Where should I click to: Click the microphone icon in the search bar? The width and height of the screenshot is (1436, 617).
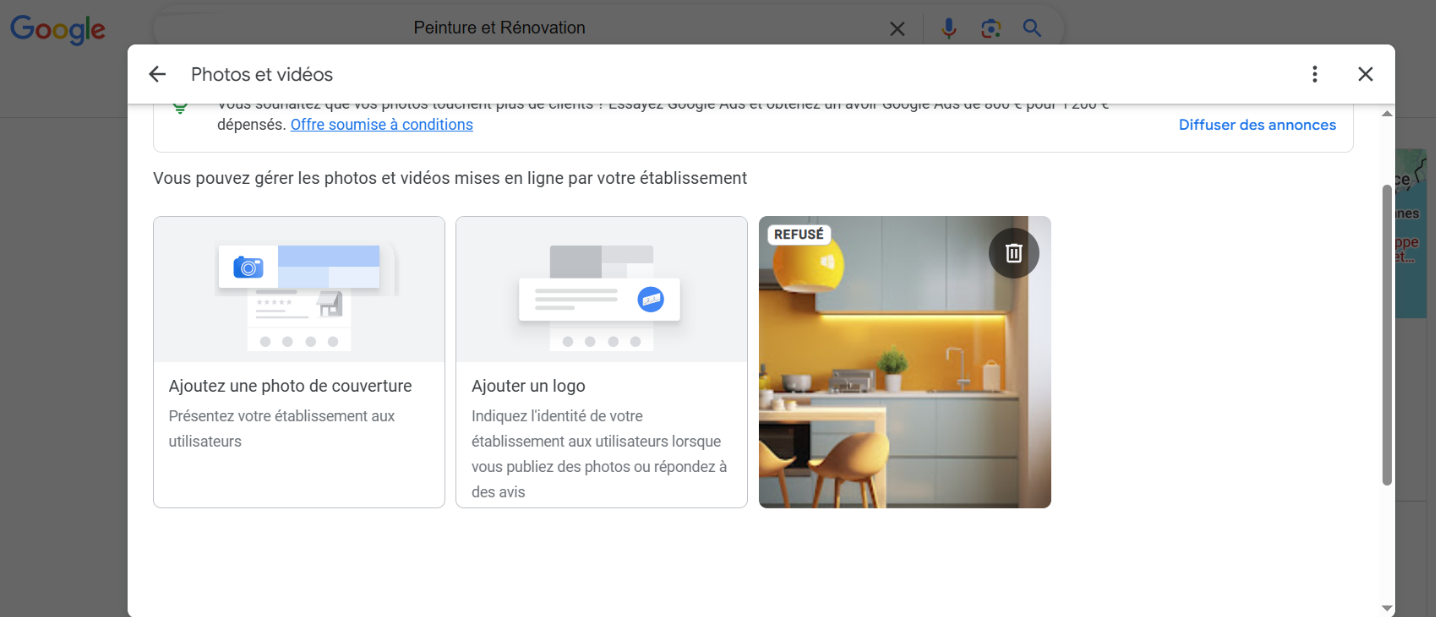tap(948, 28)
